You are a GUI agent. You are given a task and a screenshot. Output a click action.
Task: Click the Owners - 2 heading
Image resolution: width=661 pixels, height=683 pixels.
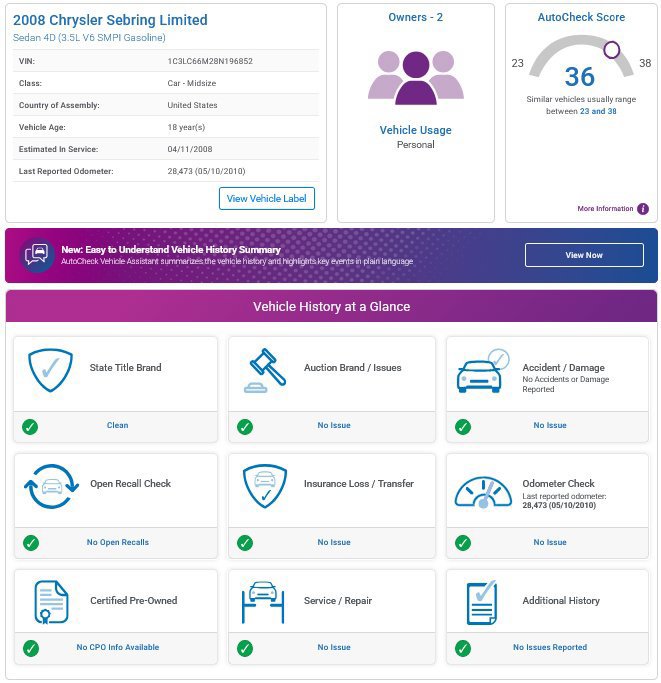click(416, 17)
